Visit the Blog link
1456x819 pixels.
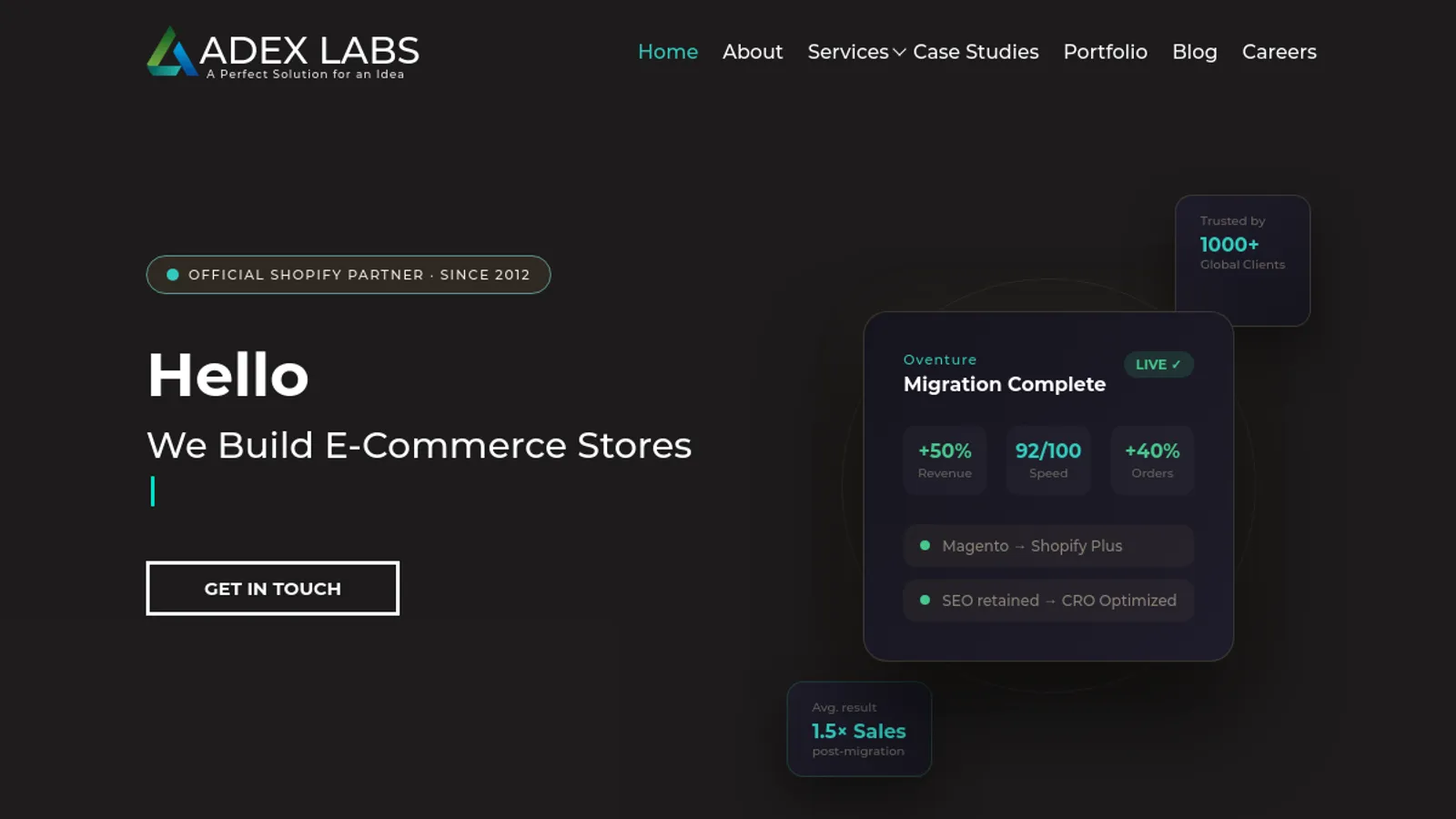[1195, 52]
